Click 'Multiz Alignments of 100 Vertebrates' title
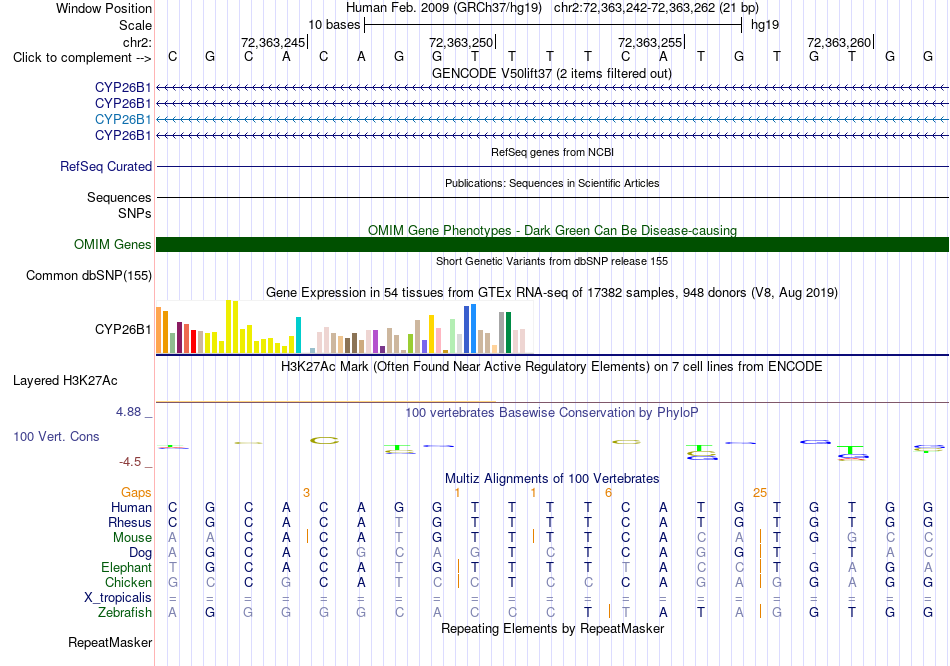Image resolution: width=950 pixels, height=666 pixels. click(552, 478)
